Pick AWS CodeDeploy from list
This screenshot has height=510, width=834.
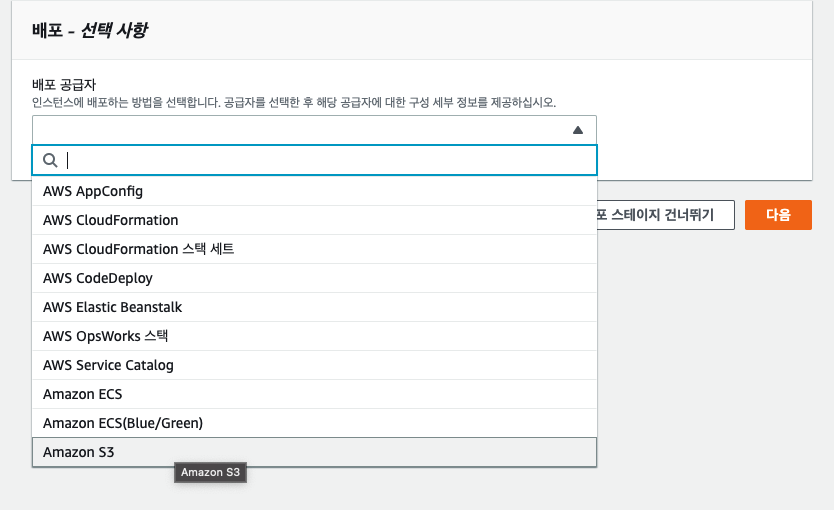click(x=314, y=278)
